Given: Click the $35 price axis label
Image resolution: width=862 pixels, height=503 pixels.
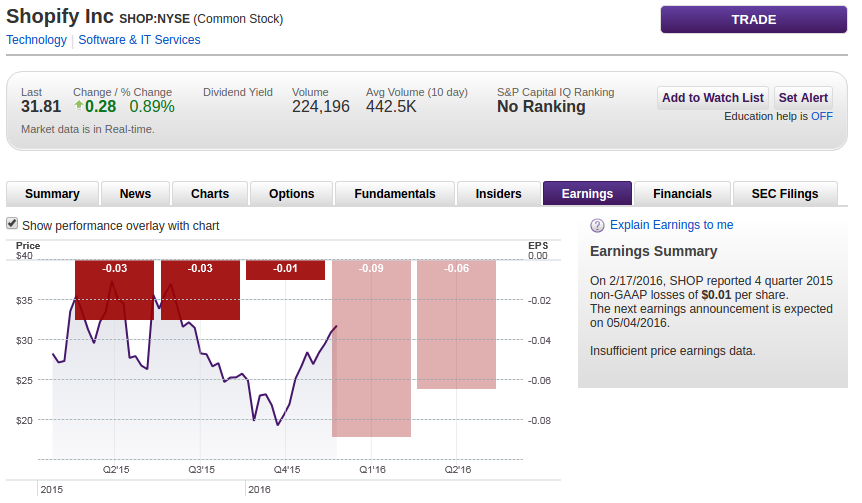Looking at the screenshot, I should click(x=24, y=301).
